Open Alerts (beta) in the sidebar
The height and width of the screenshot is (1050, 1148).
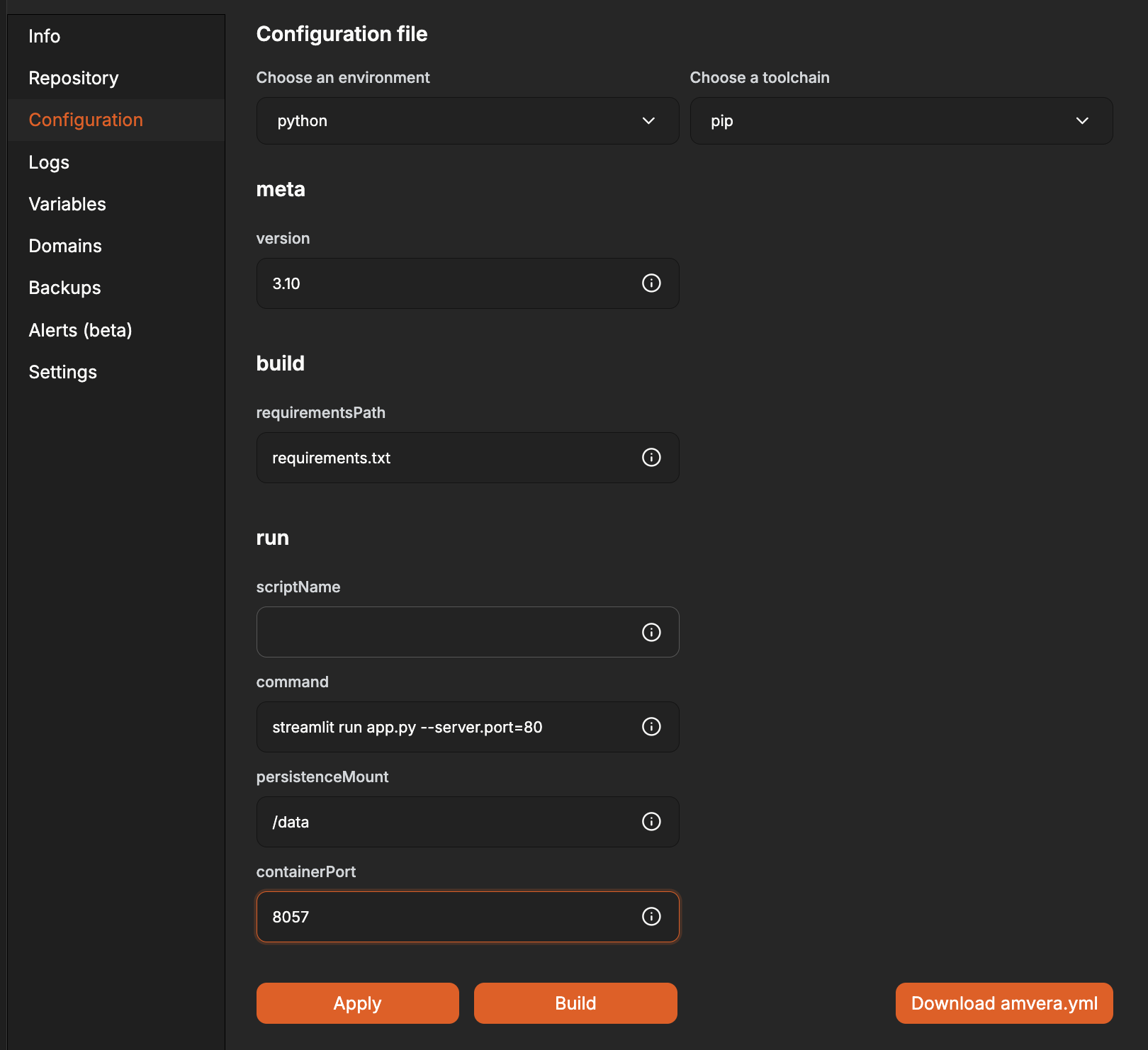click(x=116, y=330)
